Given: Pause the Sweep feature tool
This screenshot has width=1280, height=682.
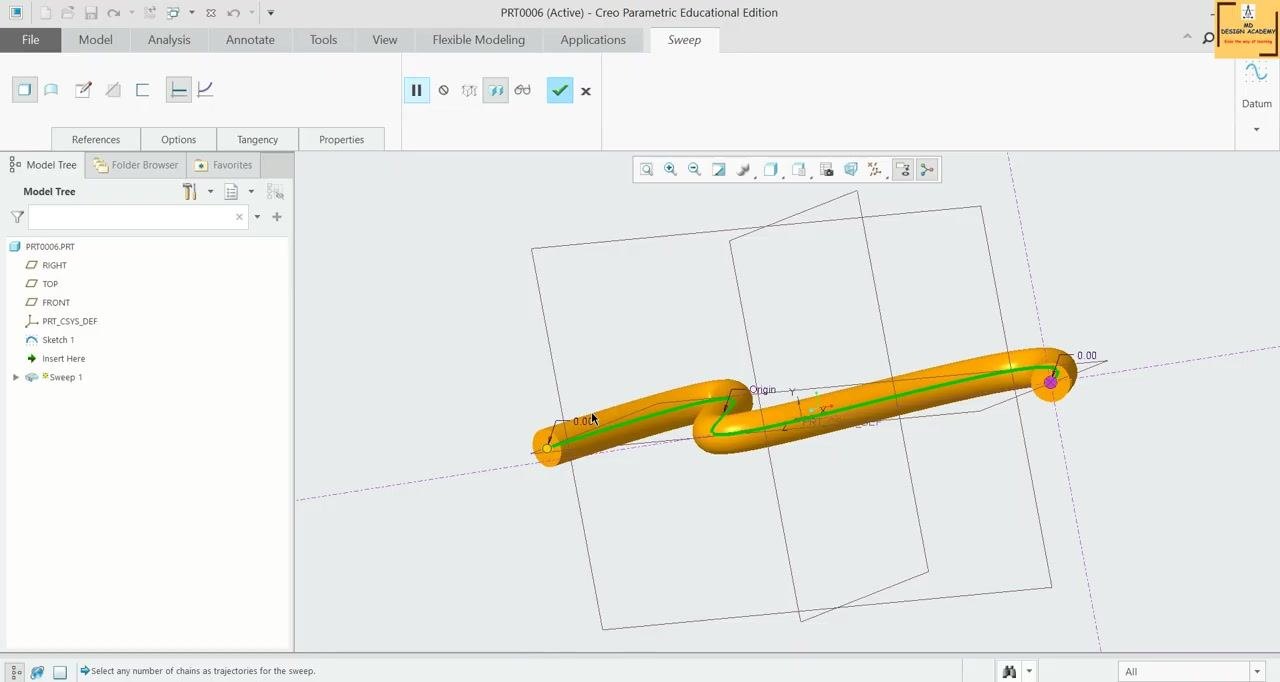Looking at the screenshot, I should 416,90.
